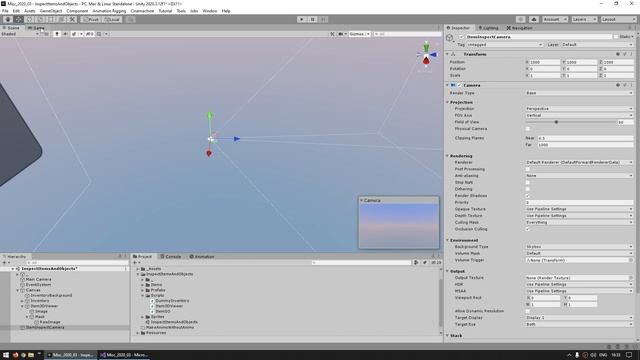The image size is (640, 360).
Task: Switch to the Navigation tab
Action: coord(520,28)
